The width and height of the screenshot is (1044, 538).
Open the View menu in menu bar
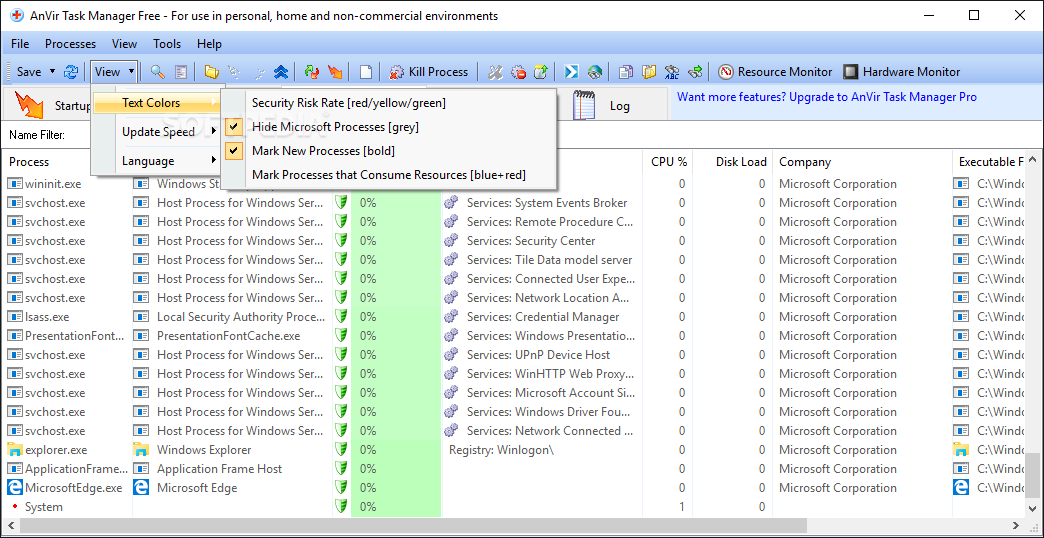pos(125,44)
